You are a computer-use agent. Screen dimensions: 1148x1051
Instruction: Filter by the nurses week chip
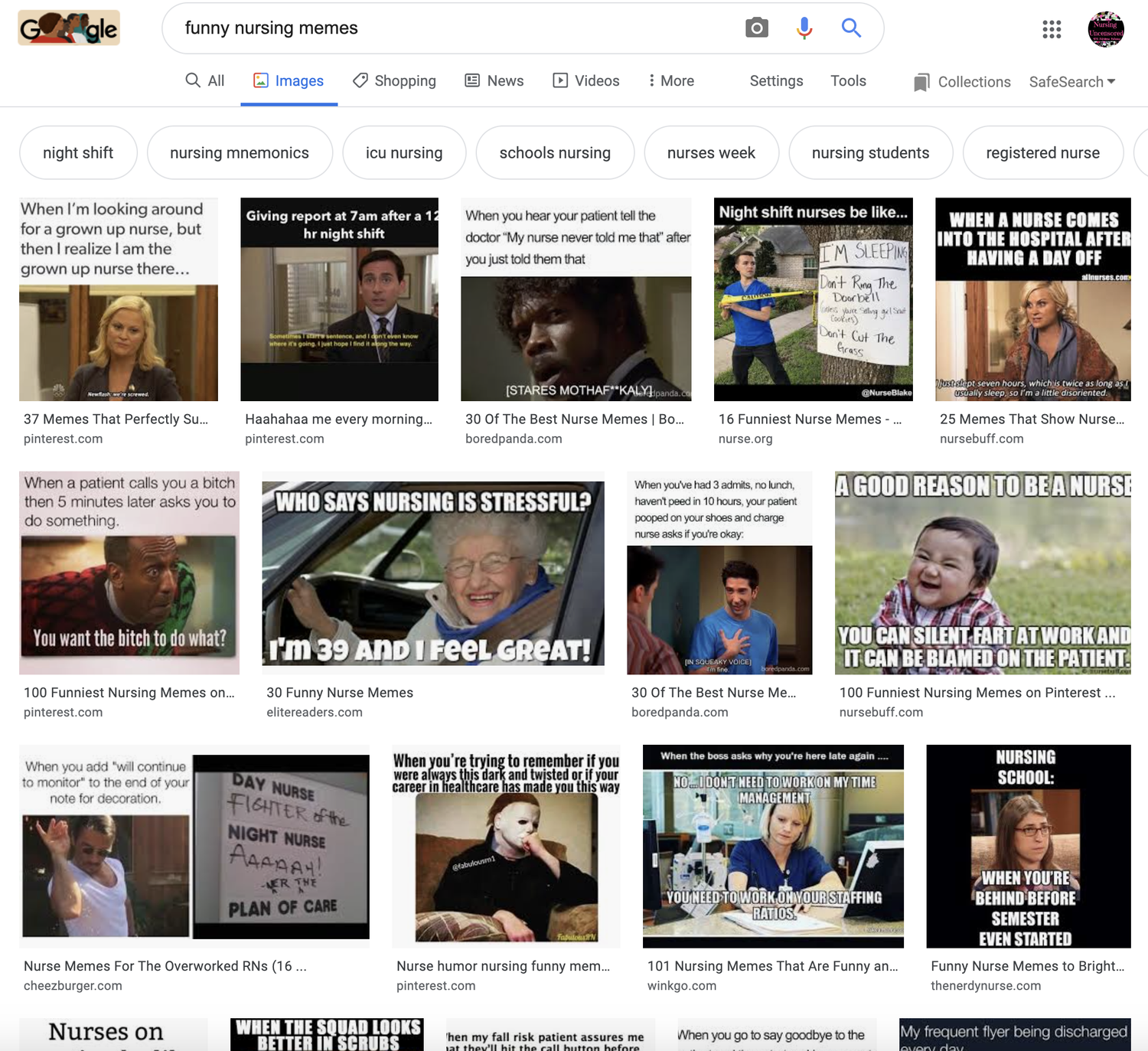pos(711,152)
